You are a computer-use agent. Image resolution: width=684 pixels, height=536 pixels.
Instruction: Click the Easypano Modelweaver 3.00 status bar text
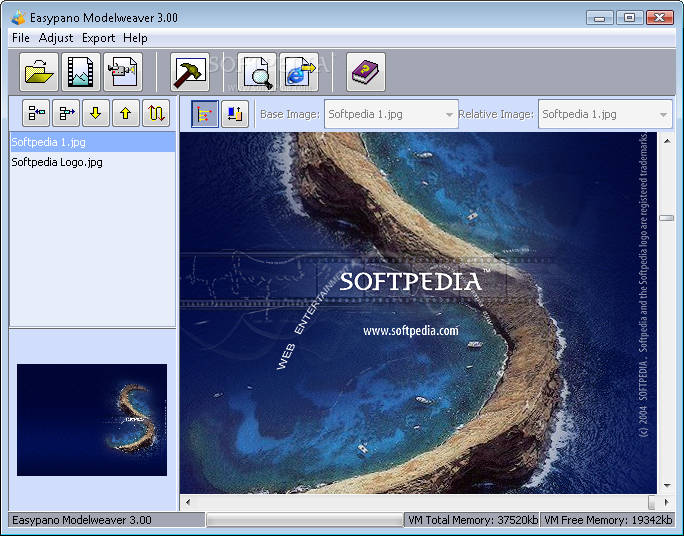82,520
